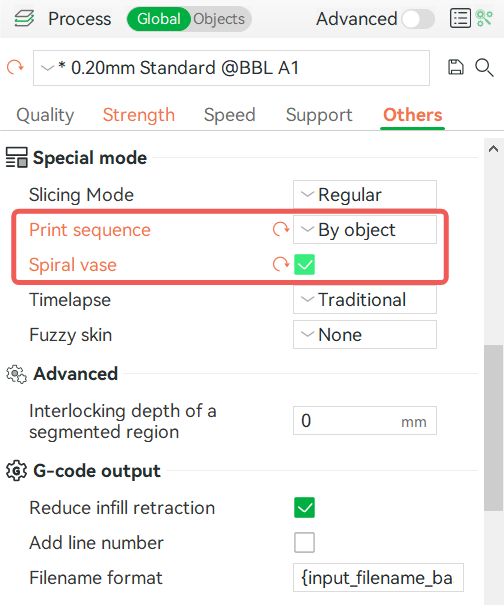Reset the Print sequence value
Screen dimensions: 504x605
click(281, 229)
